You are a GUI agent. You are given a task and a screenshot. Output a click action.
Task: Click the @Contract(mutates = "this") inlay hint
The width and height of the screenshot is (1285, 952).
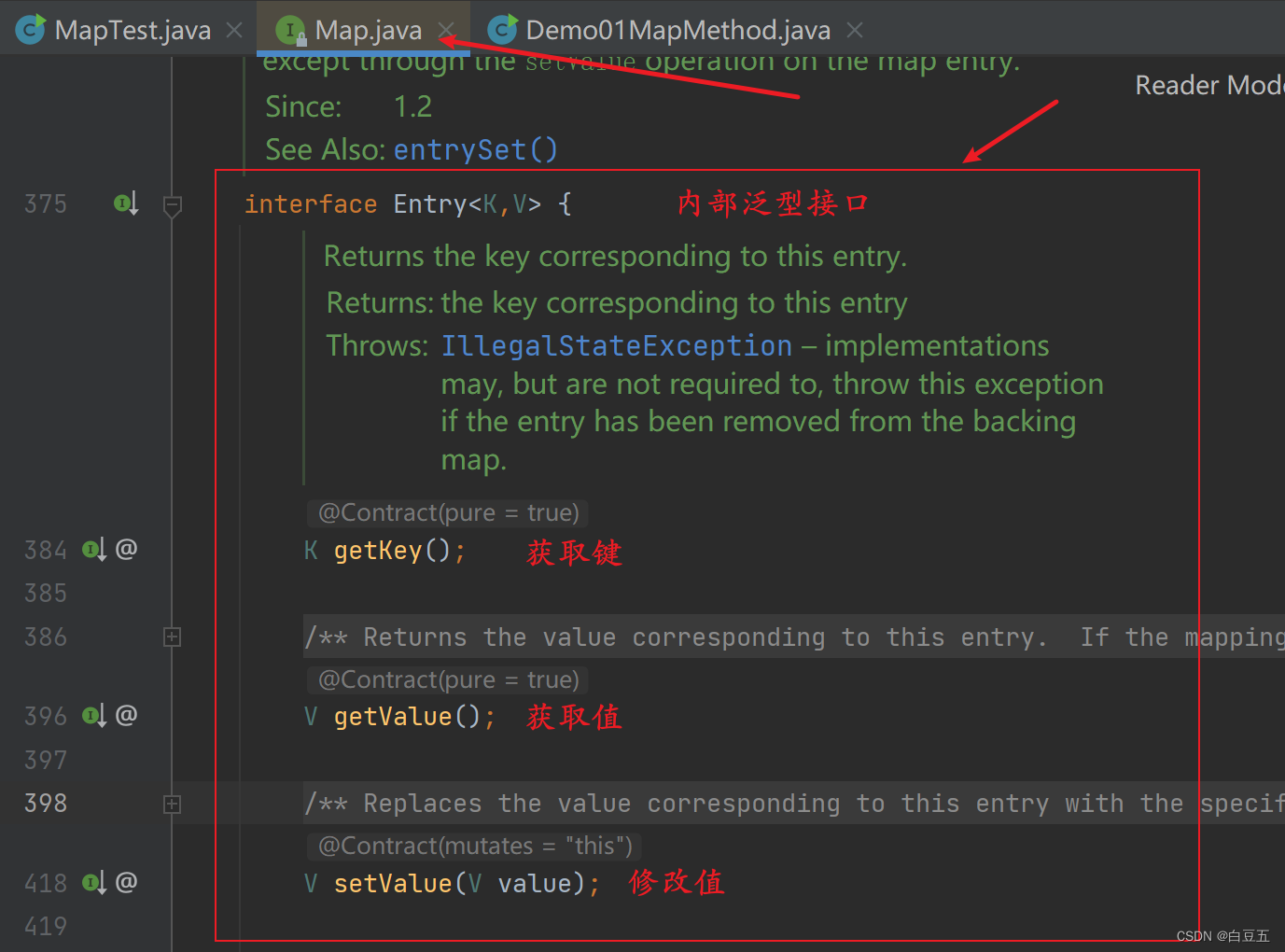pyautogui.click(x=475, y=847)
